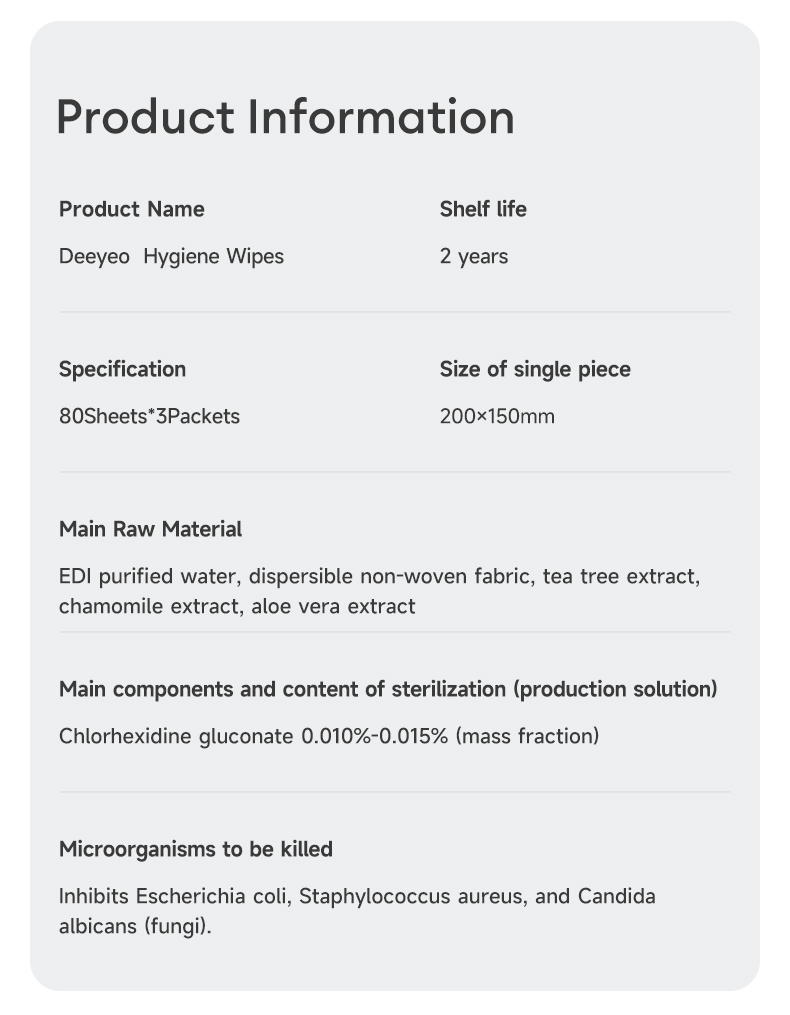This screenshot has width=790, height=1015.
Task: Click the 200×150mm dimension value
Action: (497, 417)
